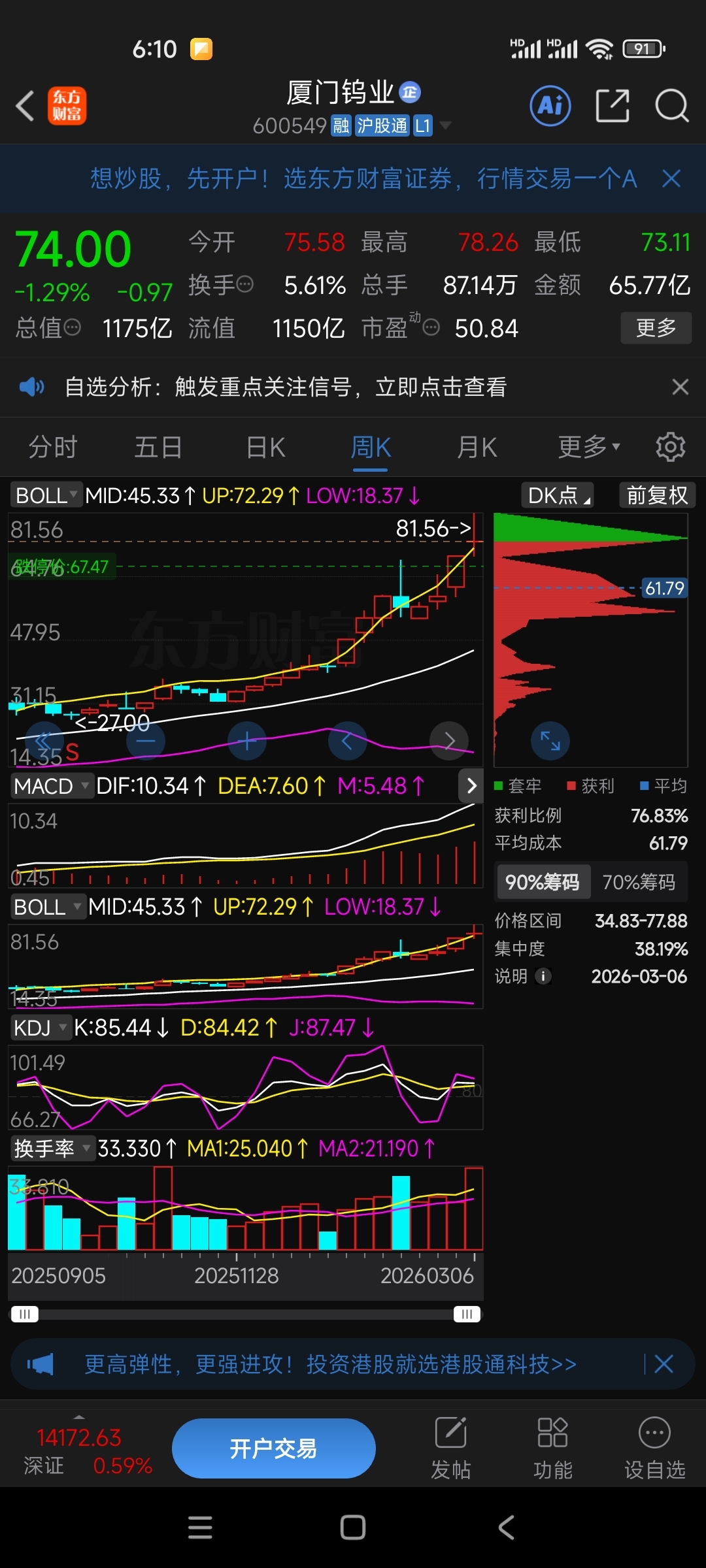Tap 设自选 add-watchlist icon
The width and height of the screenshot is (706, 1568).
(654, 1448)
